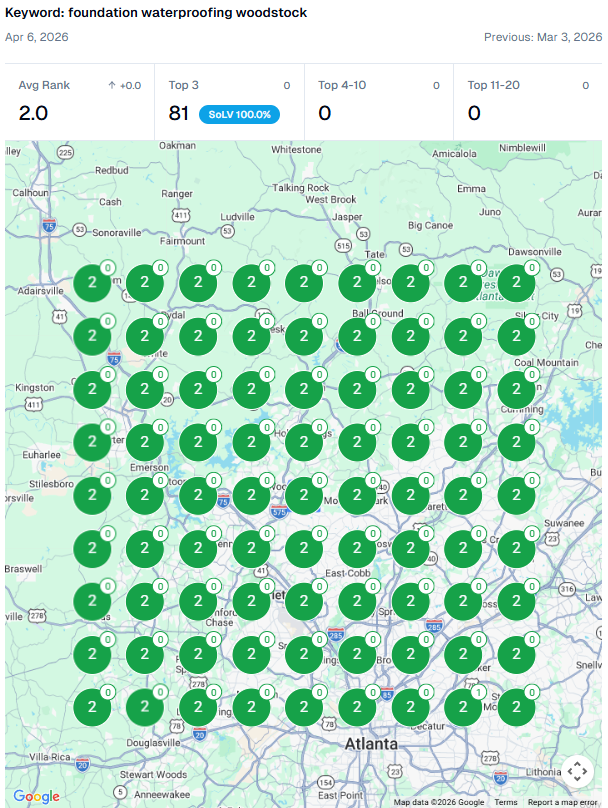Open the map camera controls button
608x808 pixels.
tap(577, 771)
